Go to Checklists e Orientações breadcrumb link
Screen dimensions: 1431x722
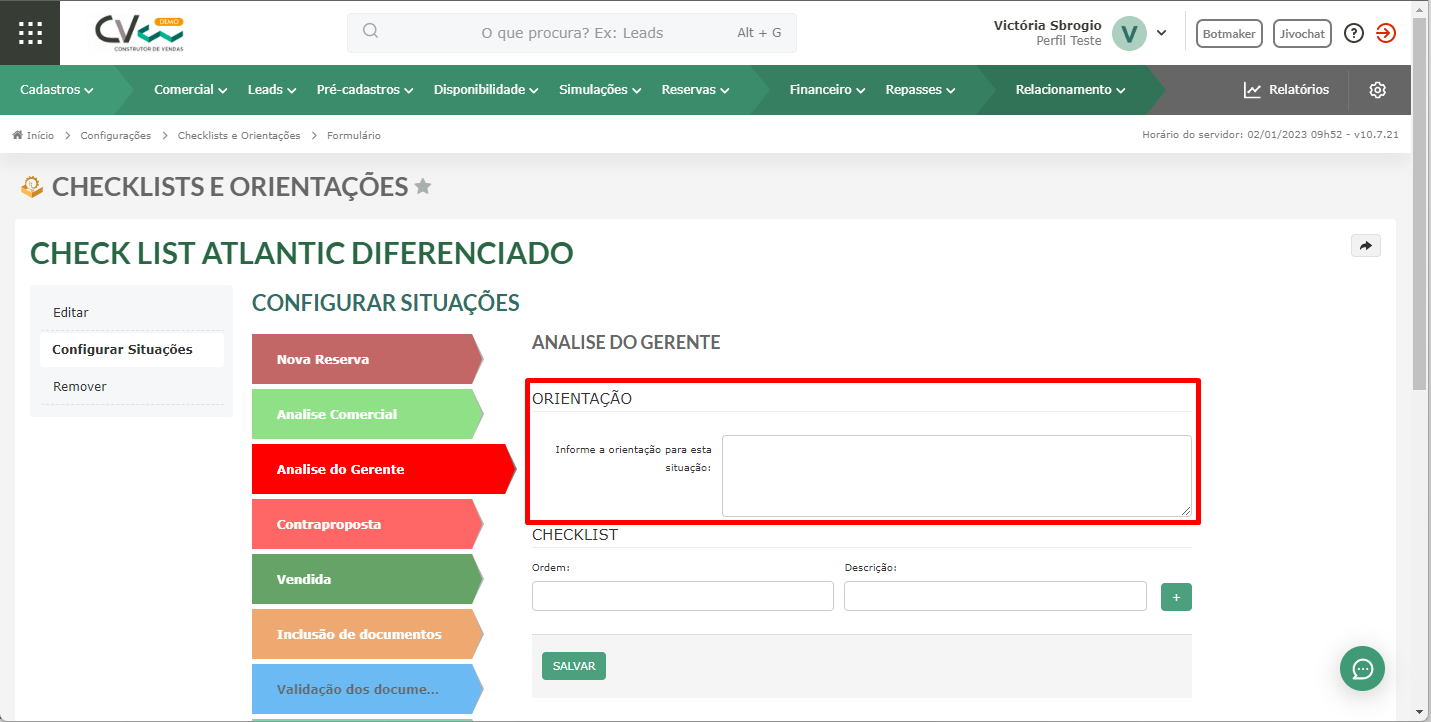pos(239,135)
